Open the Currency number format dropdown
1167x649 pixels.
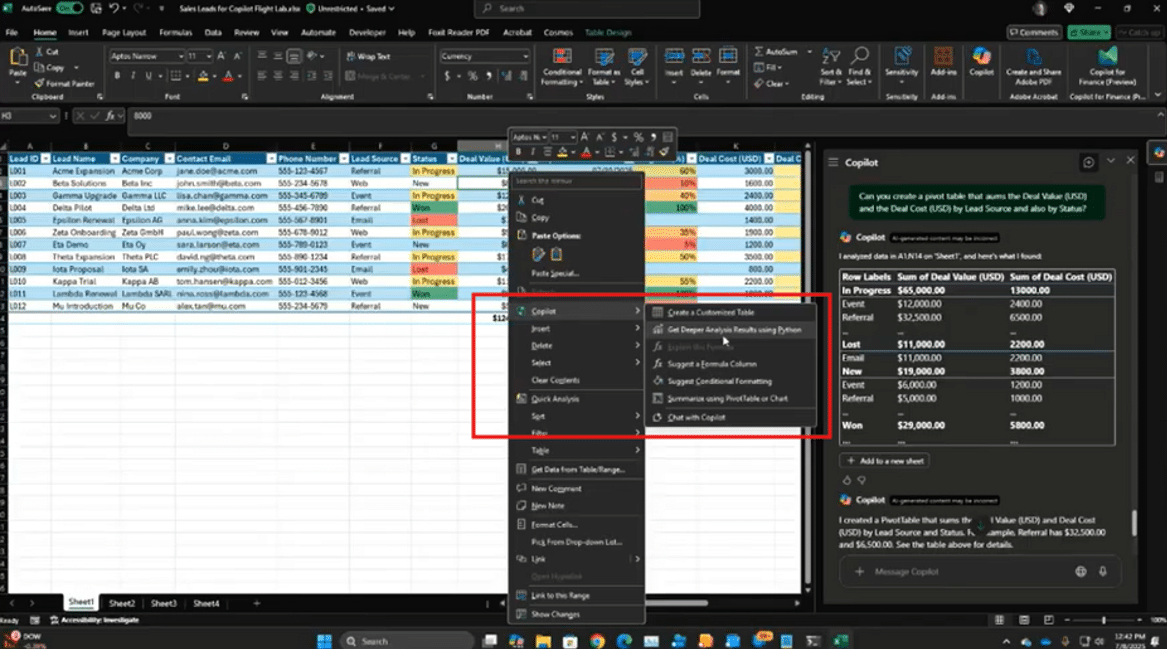point(525,57)
